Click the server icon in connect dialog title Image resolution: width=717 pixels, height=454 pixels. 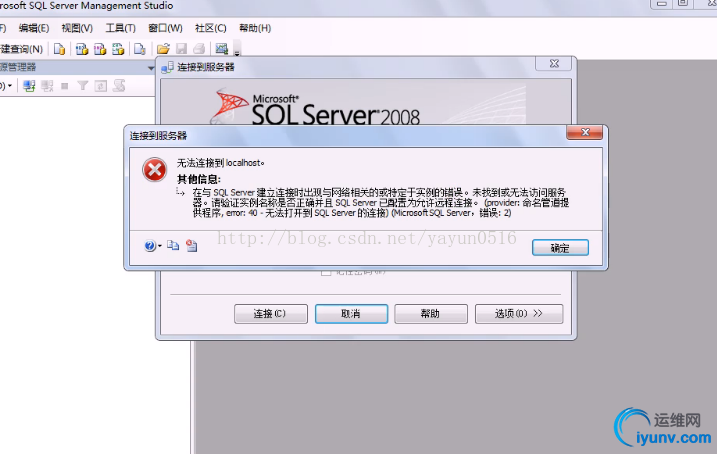coord(167,68)
